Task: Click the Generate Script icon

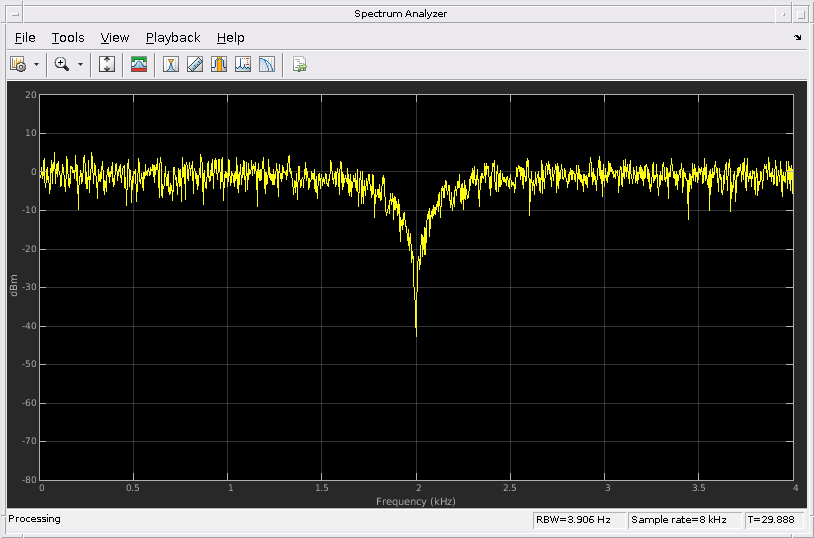Action: 299,64
